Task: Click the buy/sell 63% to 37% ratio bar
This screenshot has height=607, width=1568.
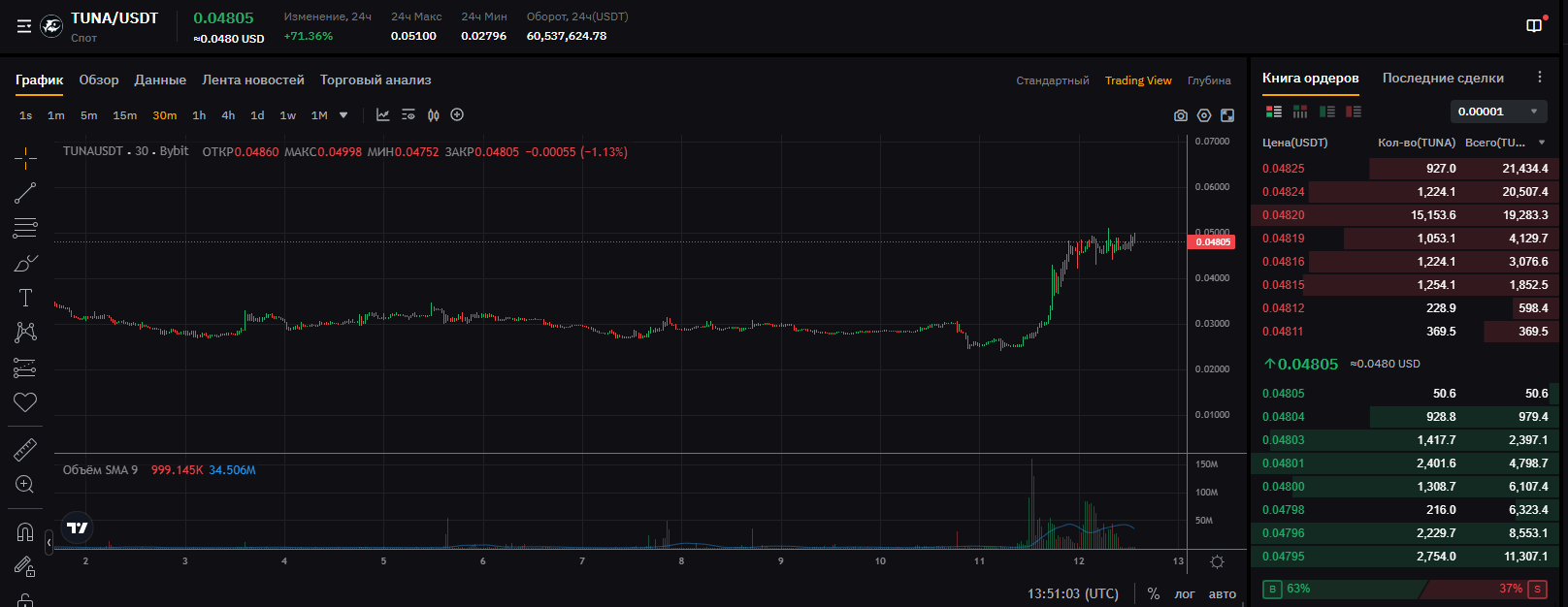Action: [x=1405, y=589]
